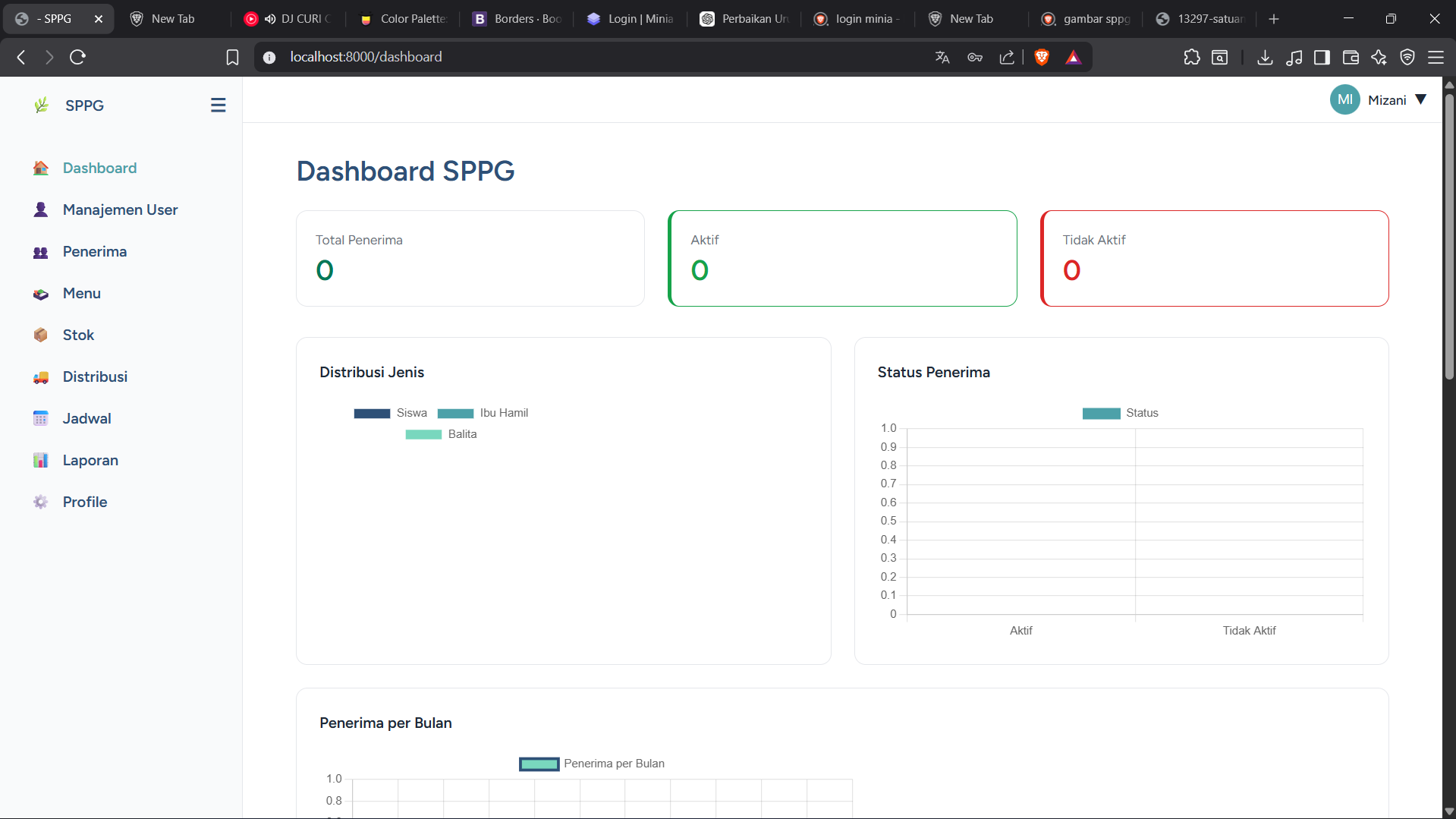
Task: Click the Stok box icon
Action: click(x=41, y=335)
